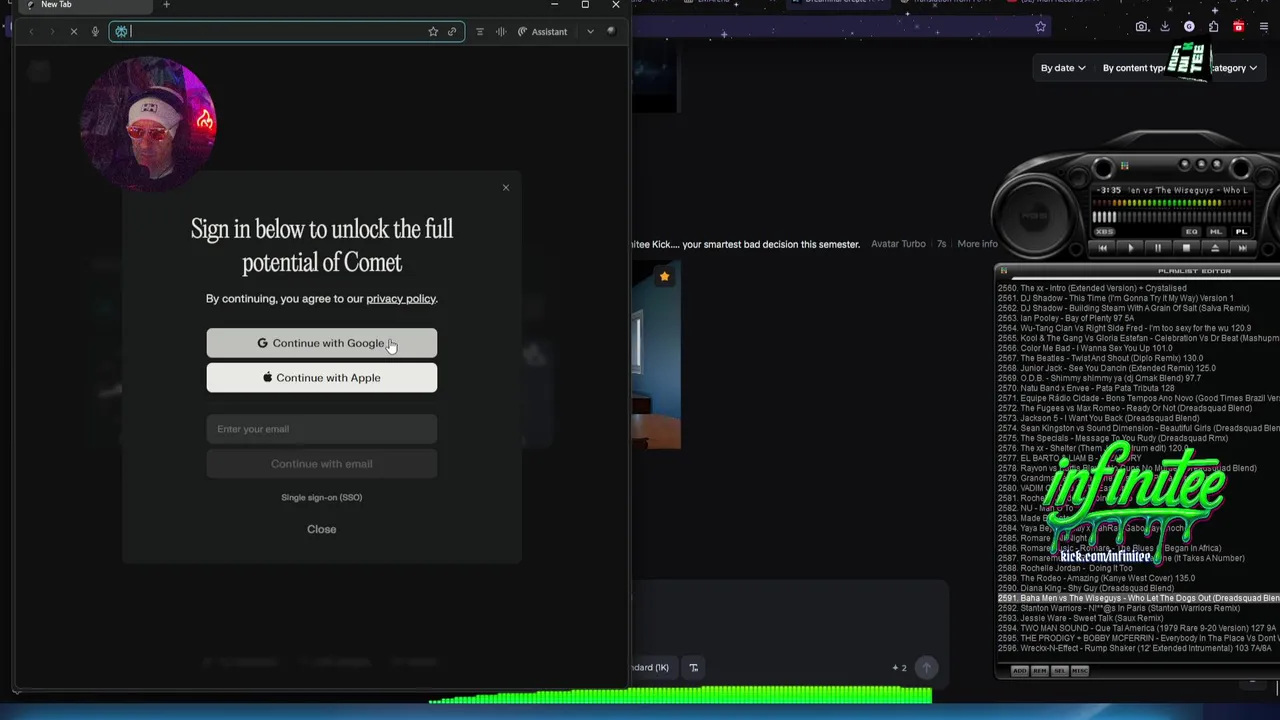The image size is (1280, 720).
Task: Click the Continue with email button
Action: pos(321,464)
